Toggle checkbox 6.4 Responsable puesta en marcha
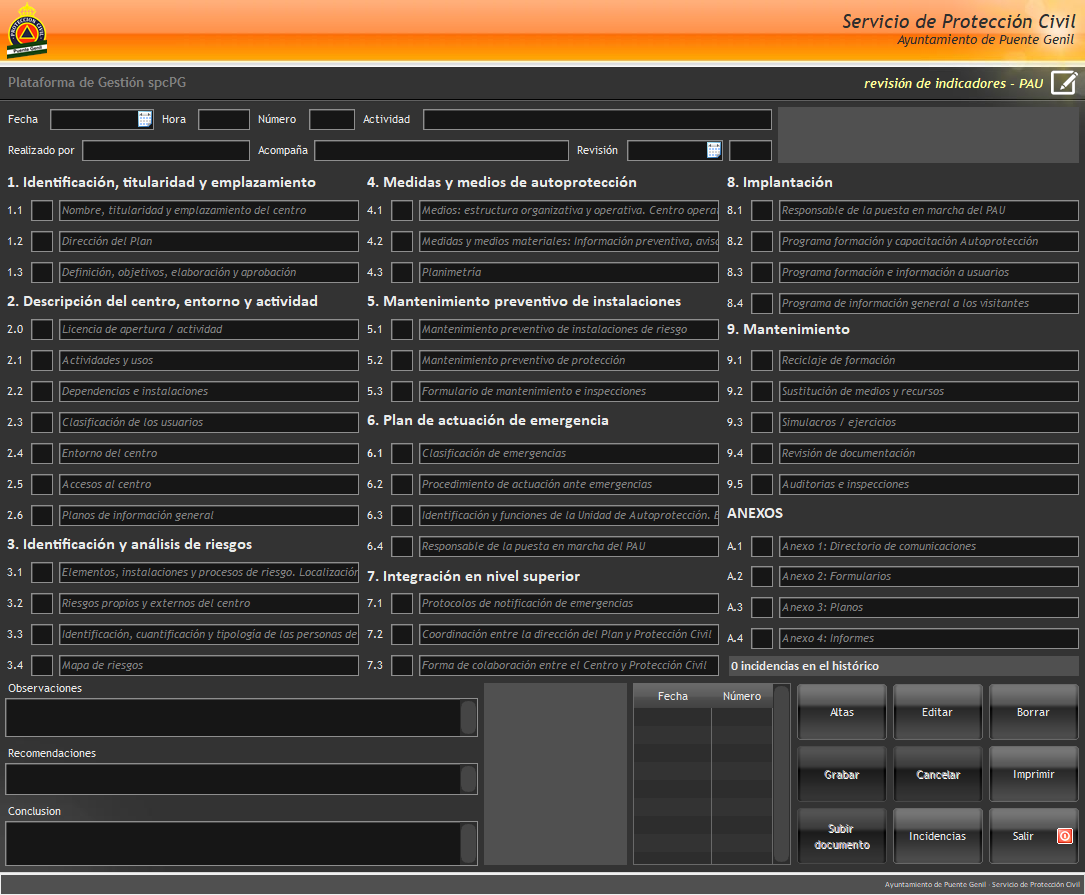The image size is (1085, 895). pos(402,546)
